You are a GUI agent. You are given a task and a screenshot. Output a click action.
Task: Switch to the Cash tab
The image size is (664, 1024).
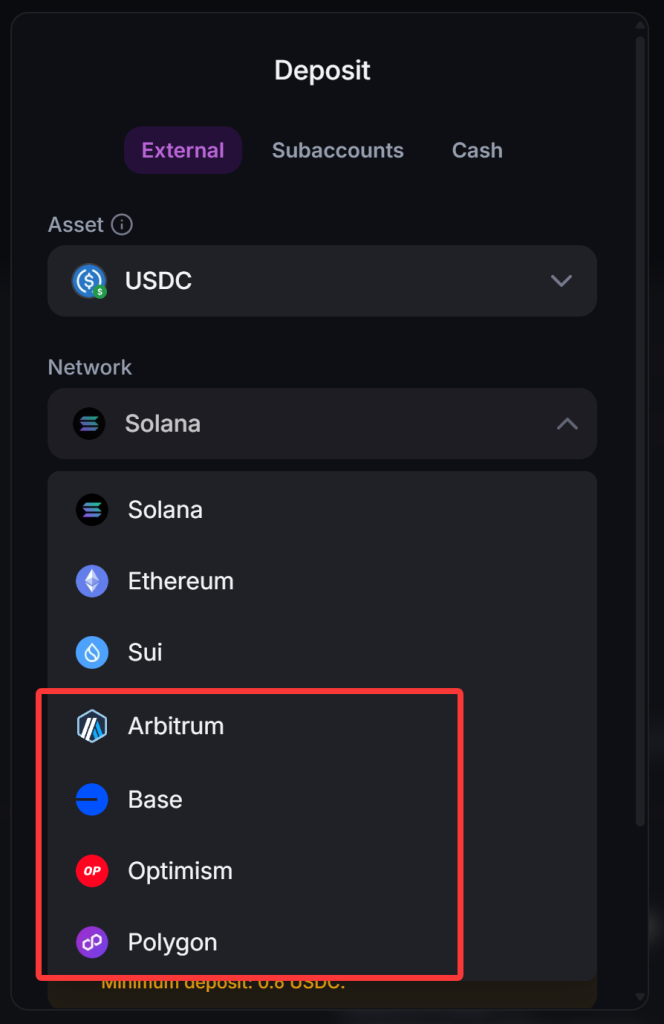click(477, 150)
